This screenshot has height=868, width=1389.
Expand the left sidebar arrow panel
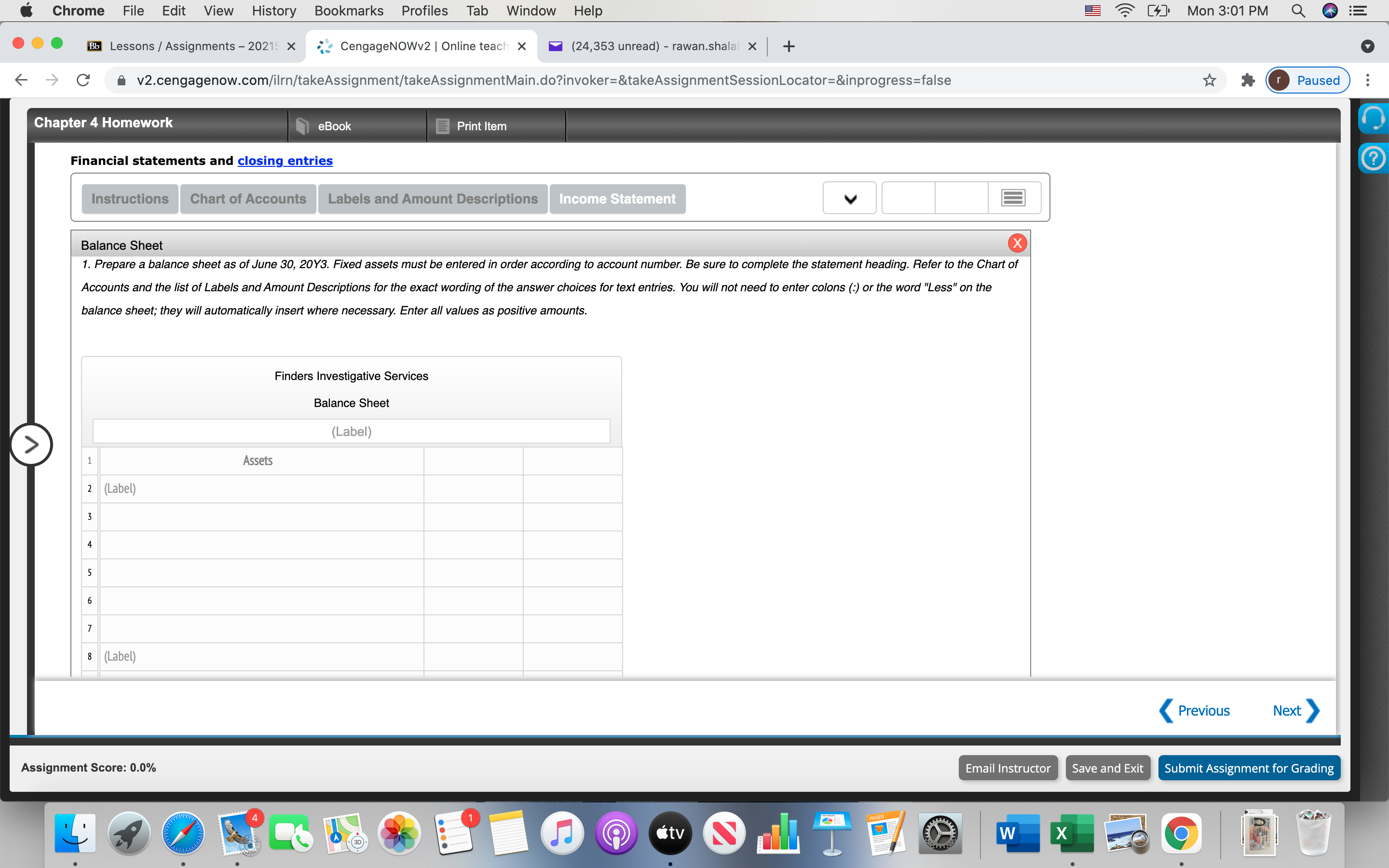(x=31, y=444)
